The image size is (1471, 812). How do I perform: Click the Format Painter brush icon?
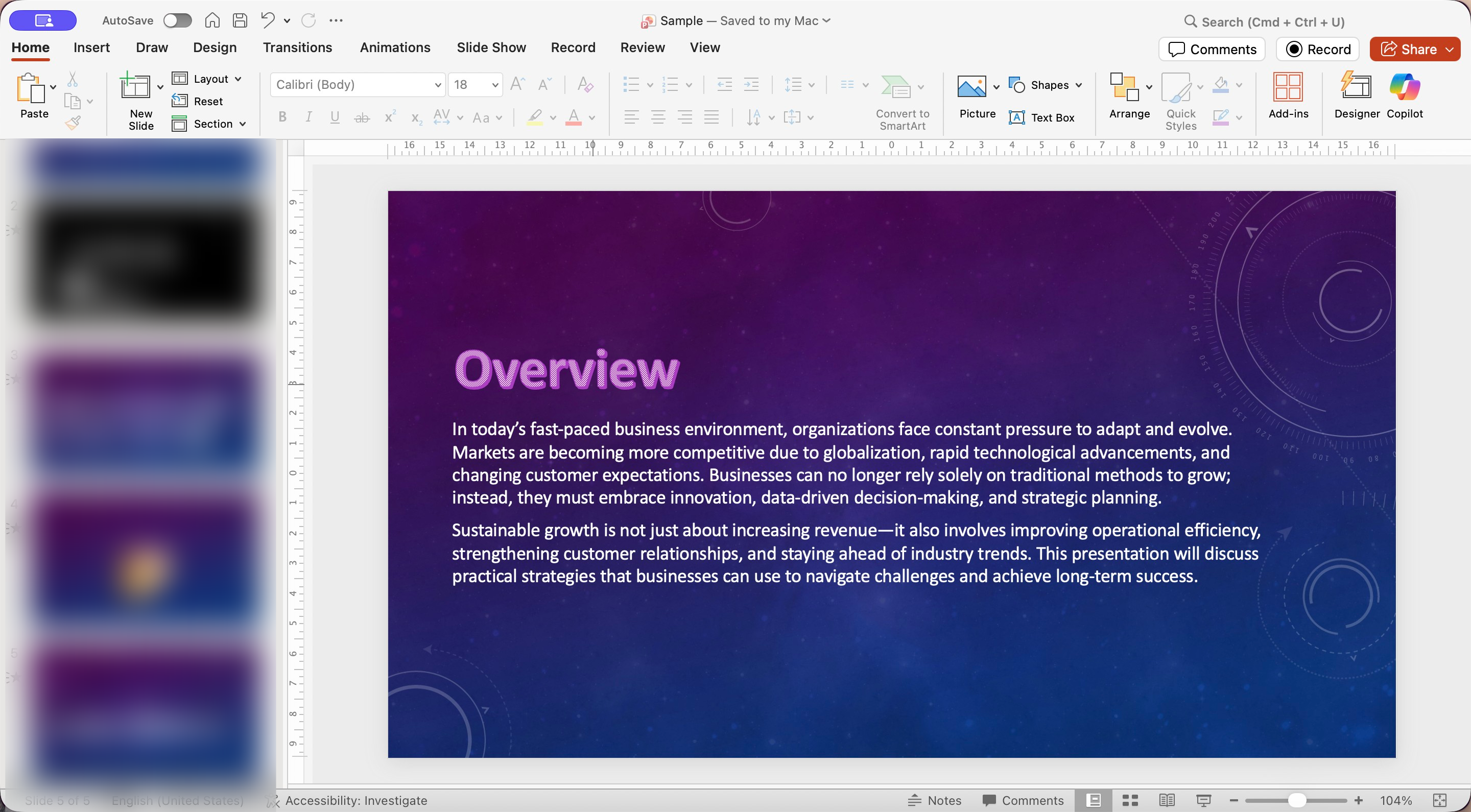73,122
